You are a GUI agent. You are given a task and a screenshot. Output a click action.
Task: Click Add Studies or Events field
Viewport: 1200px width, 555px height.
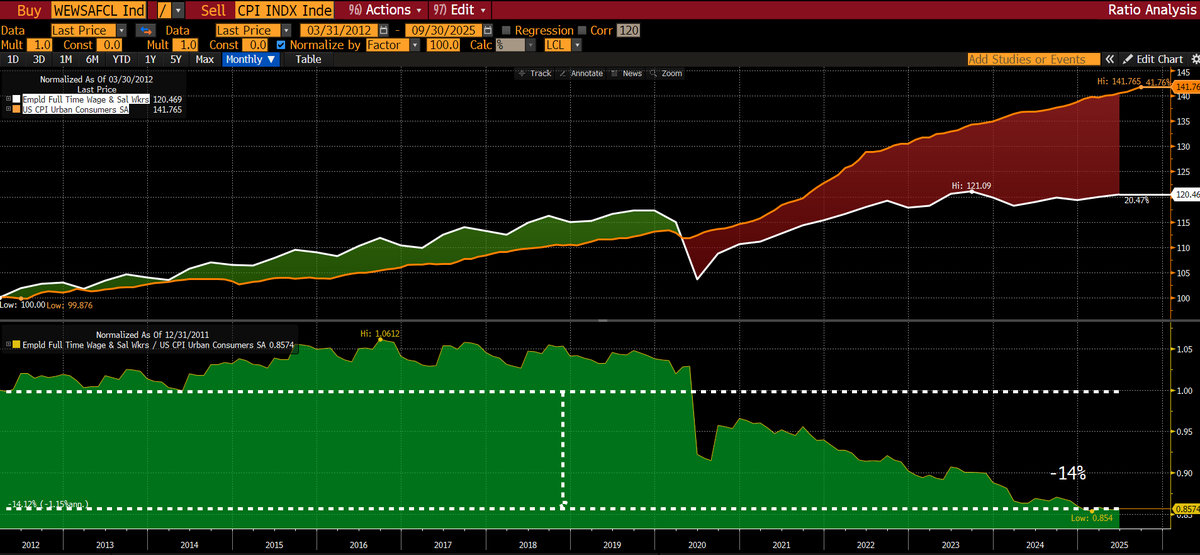(1033, 59)
